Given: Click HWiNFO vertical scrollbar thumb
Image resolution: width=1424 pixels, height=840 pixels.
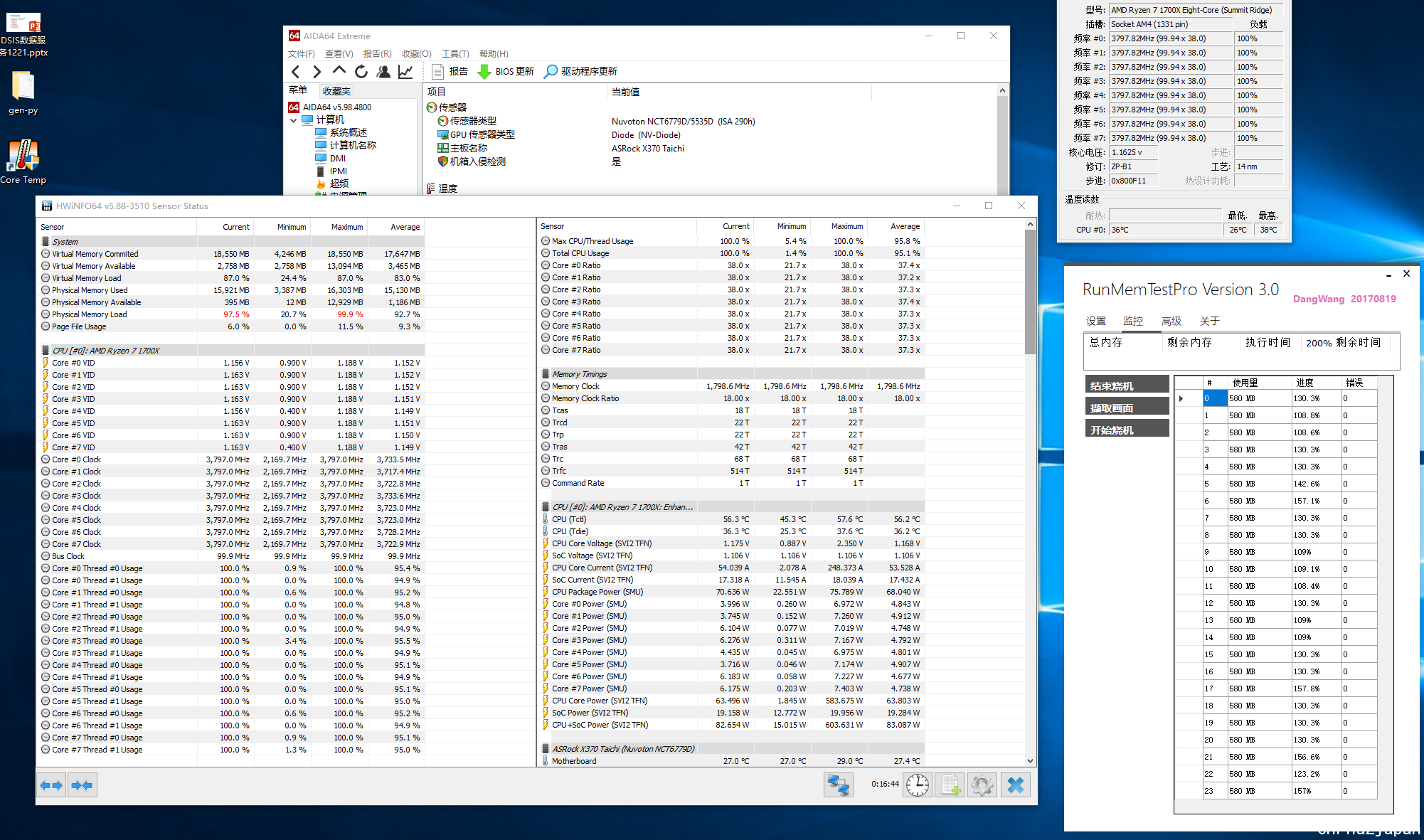Looking at the screenshot, I should pyautogui.click(x=1030, y=292).
